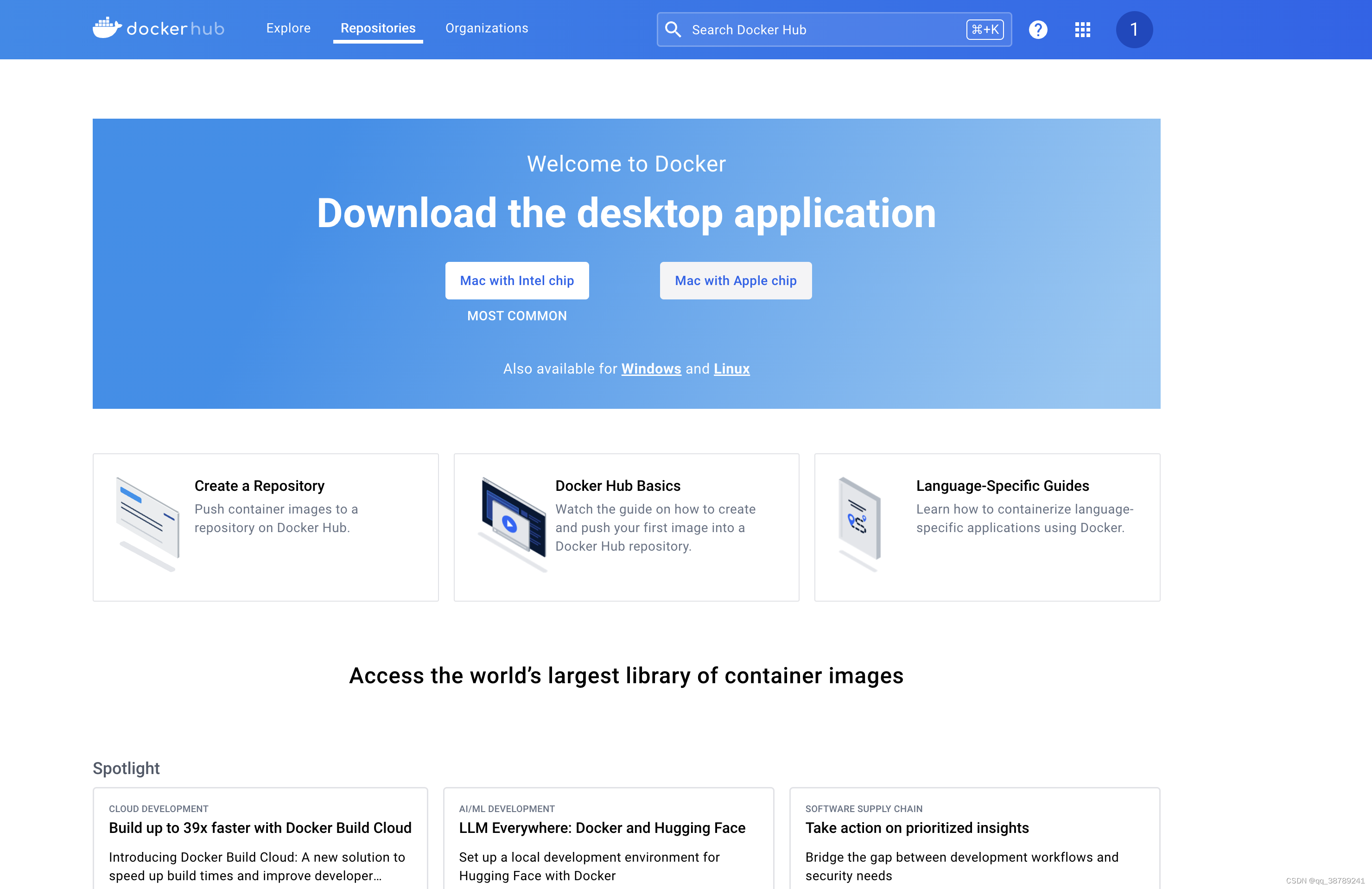Follow the Windows download link

click(651, 369)
